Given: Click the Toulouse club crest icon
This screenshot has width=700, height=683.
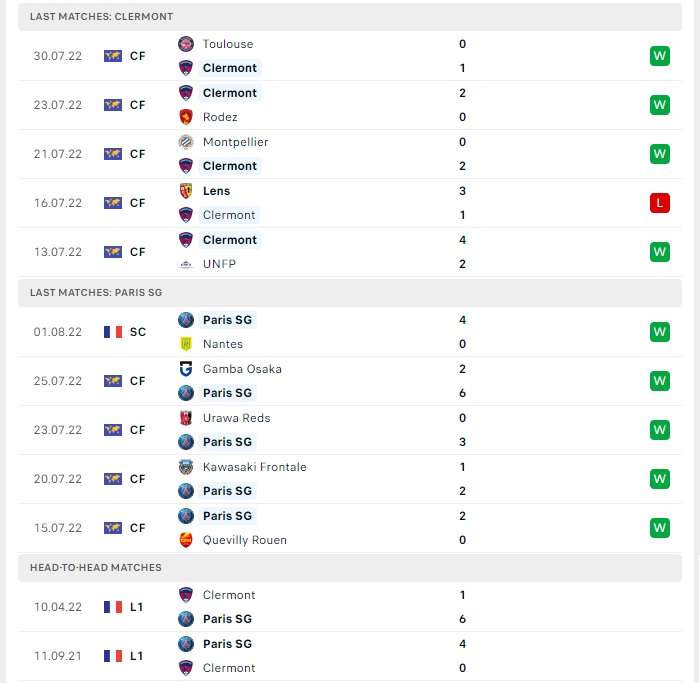Looking at the screenshot, I should coord(186,44).
